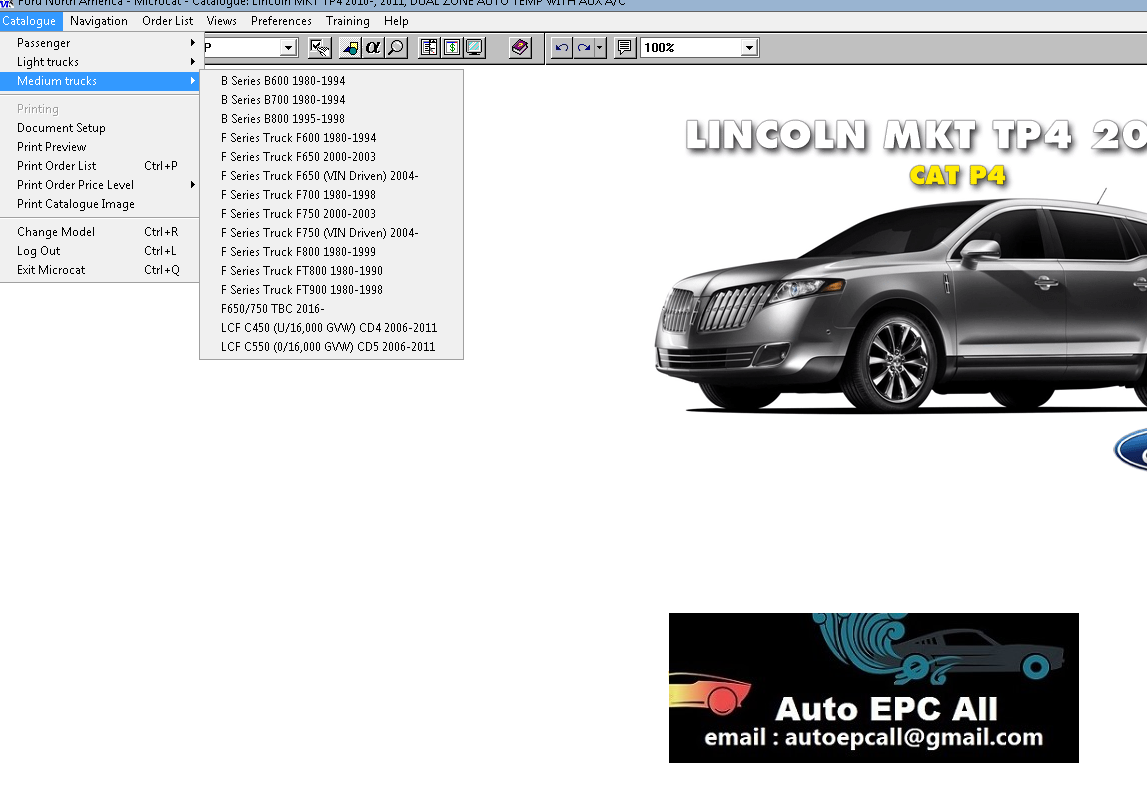The width and height of the screenshot is (1147, 792).
Task: Choose Print Catalogue Image
Action: click(99, 204)
